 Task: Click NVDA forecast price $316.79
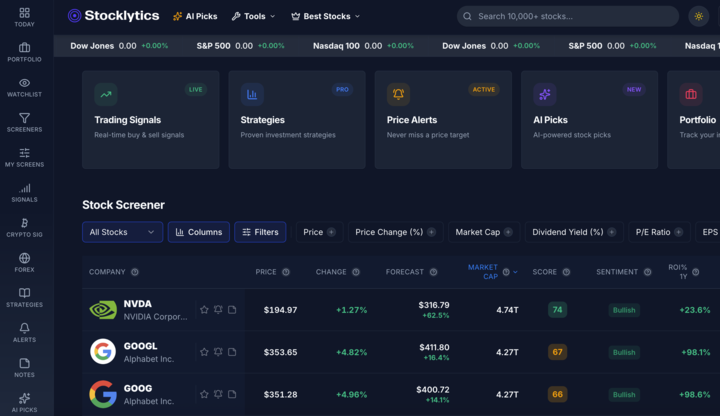433,305
